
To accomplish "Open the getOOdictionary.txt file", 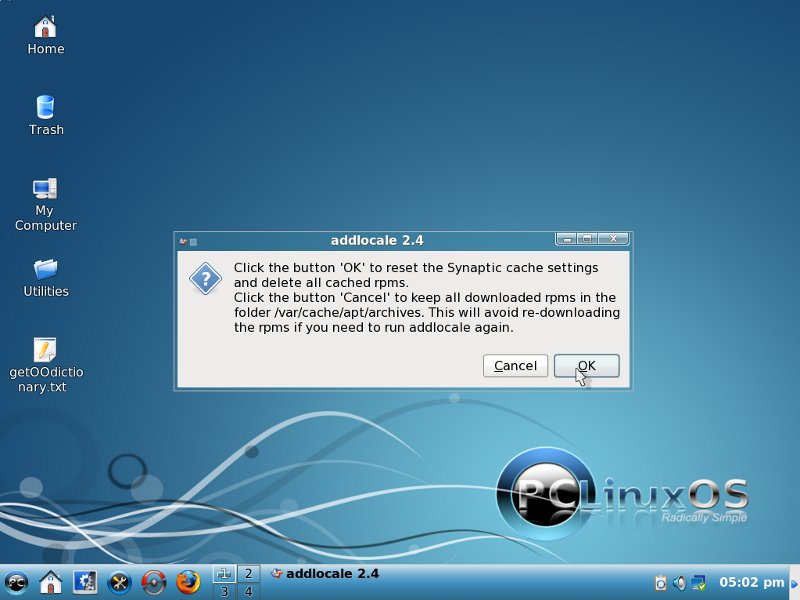I will 45,350.
